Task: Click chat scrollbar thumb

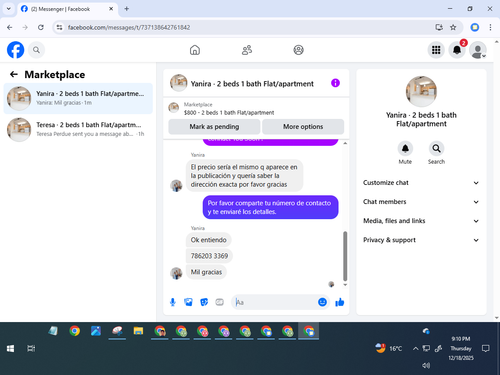Action: [x=345, y=256]
